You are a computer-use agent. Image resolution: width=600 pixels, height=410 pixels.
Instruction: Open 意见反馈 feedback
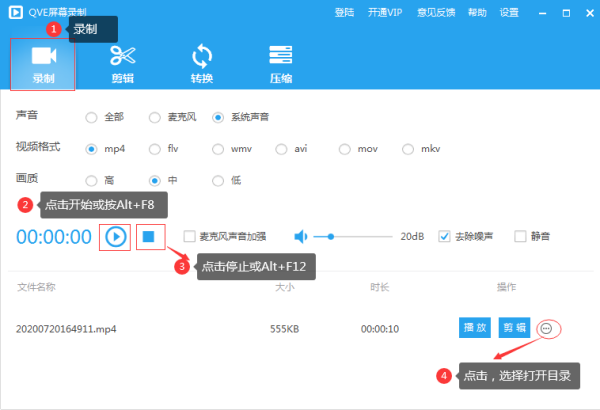coord(436,13)
